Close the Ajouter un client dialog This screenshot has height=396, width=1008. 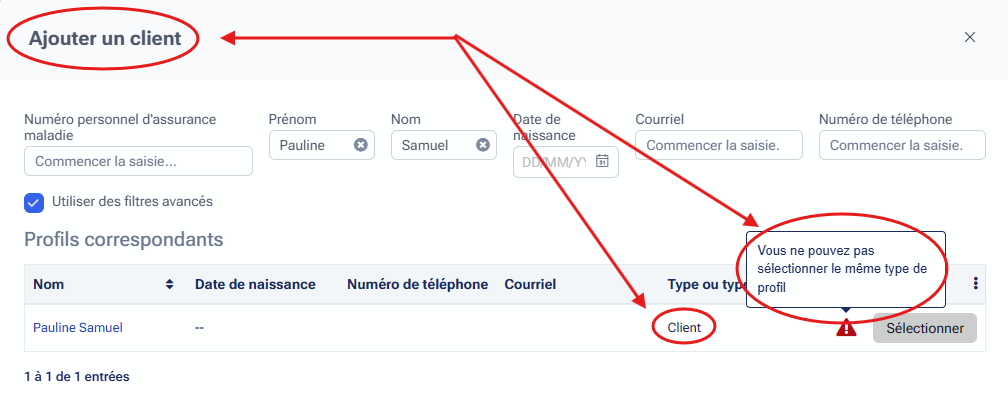click(x=970, y=37)
